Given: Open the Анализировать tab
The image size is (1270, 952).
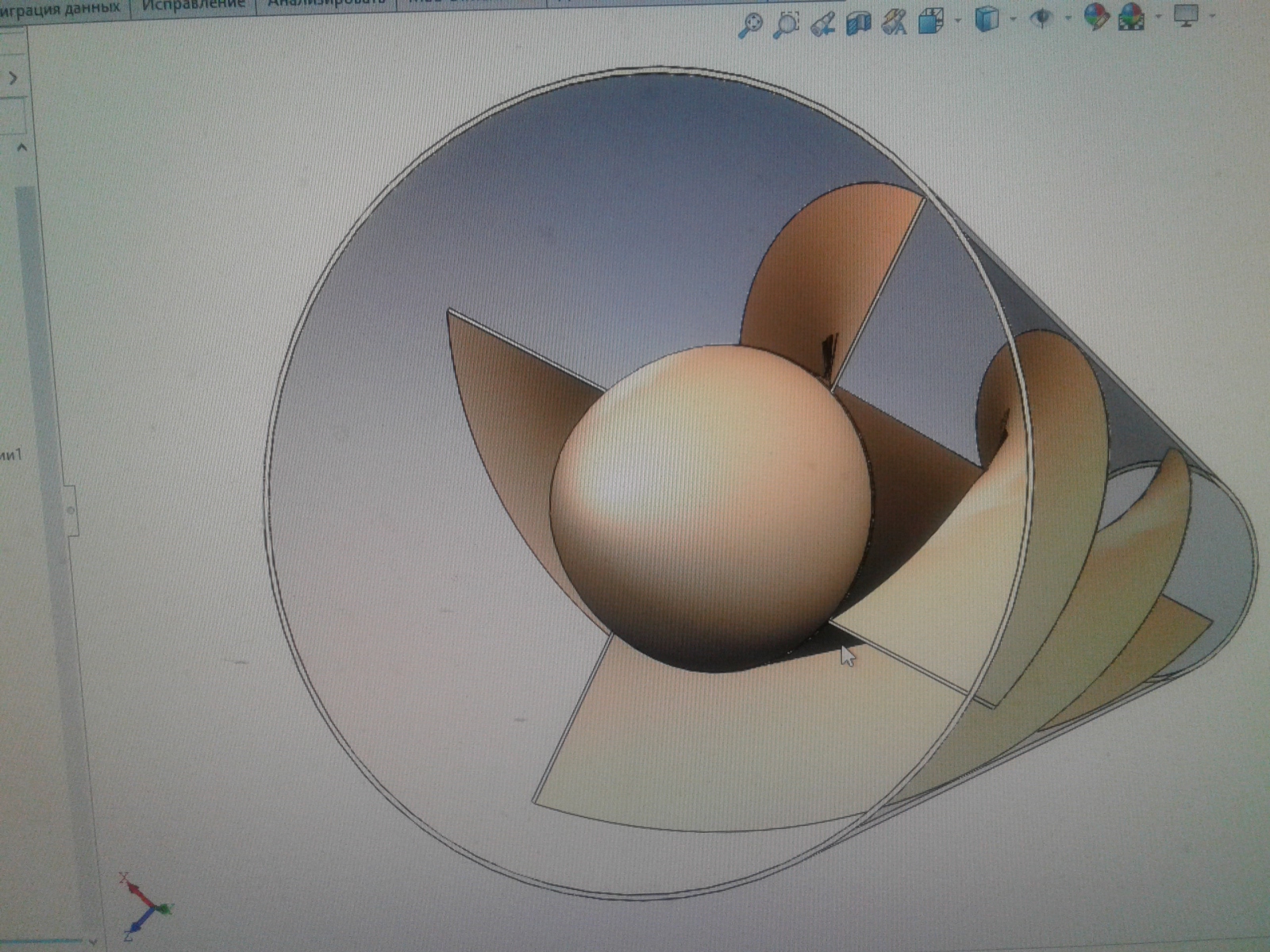Looking at the screenshot, I should (x=325, y=3).
